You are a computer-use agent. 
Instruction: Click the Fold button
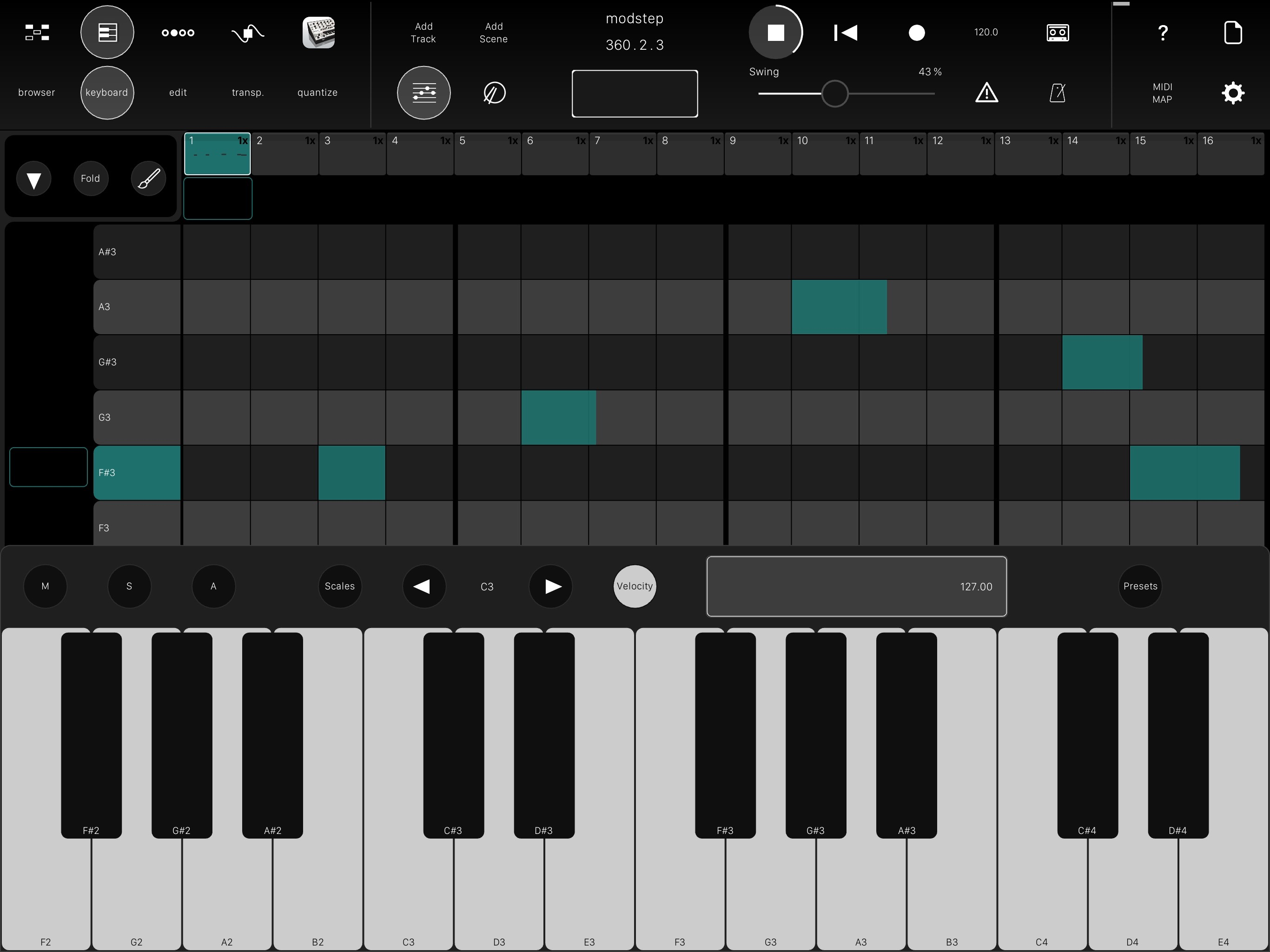91,178
